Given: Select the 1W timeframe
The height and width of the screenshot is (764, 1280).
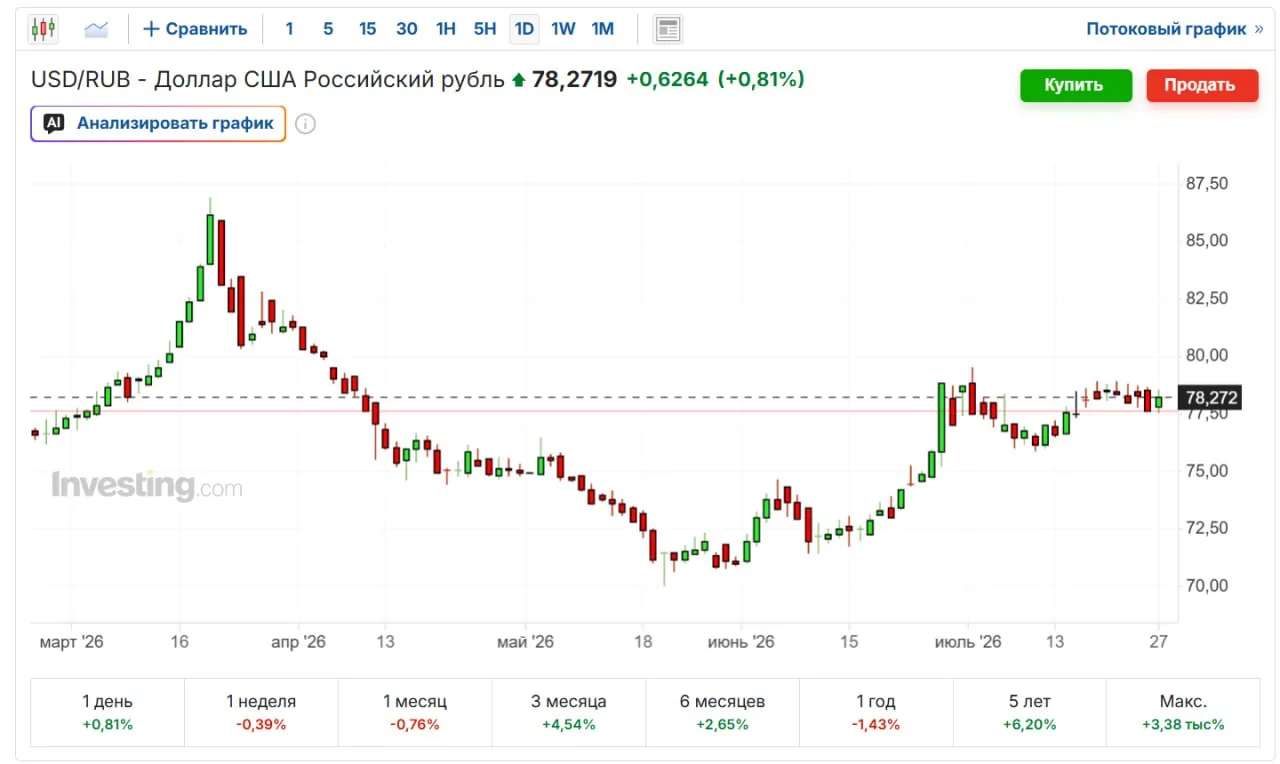Looking at the screenshot, I should coord(563,29).
